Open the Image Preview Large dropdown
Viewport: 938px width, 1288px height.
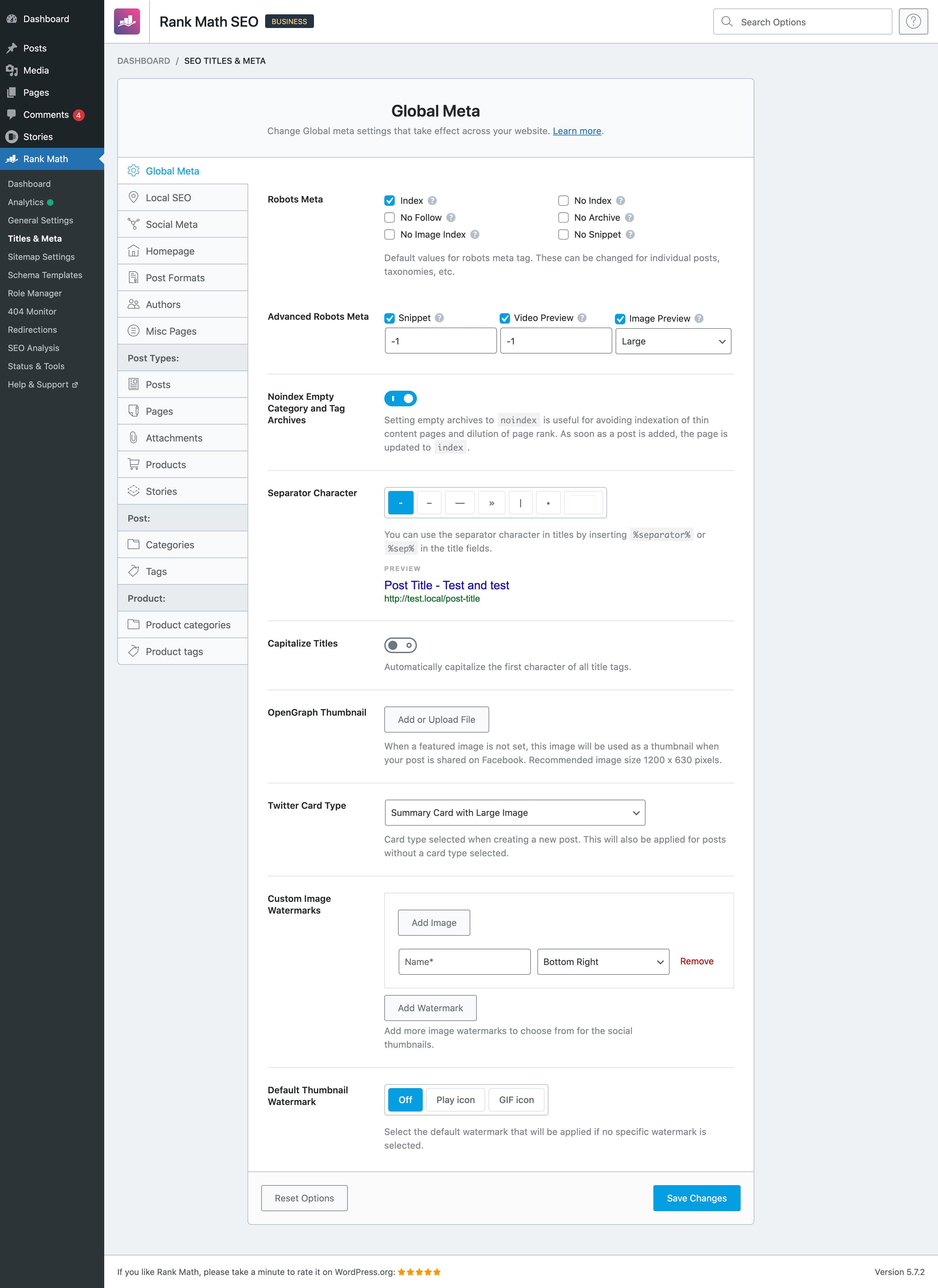click(x=673, y=341)
